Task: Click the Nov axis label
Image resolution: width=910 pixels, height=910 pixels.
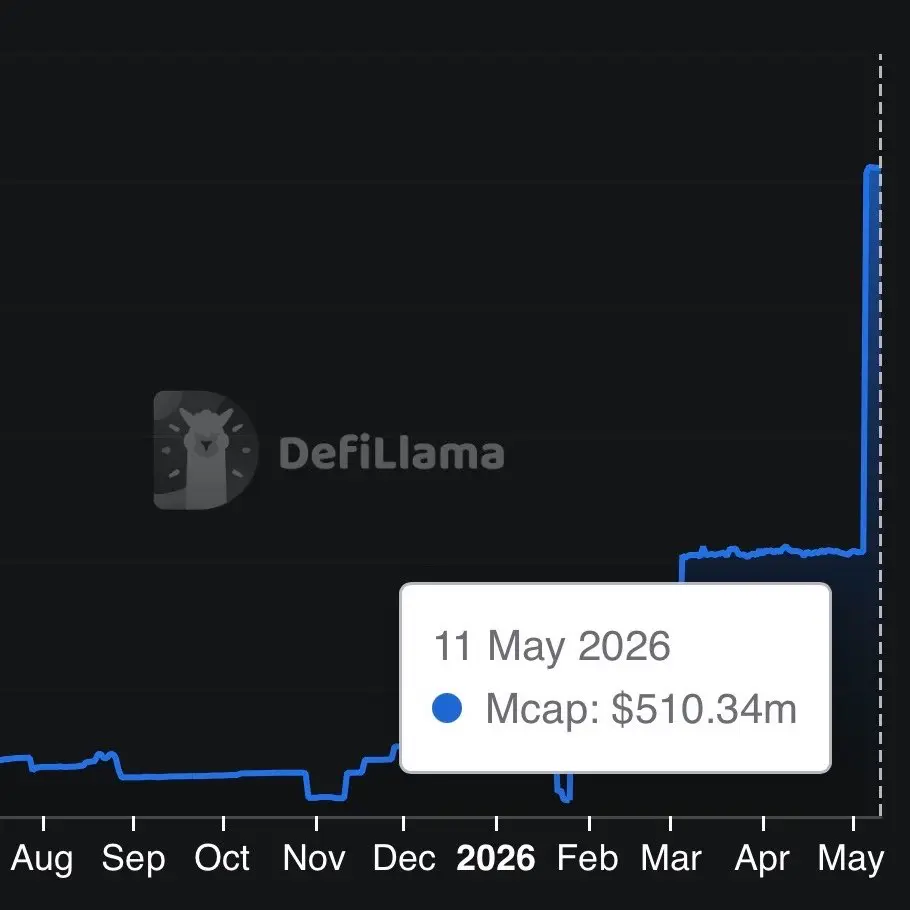Action: pyautogui.click(x=314, y=857)
